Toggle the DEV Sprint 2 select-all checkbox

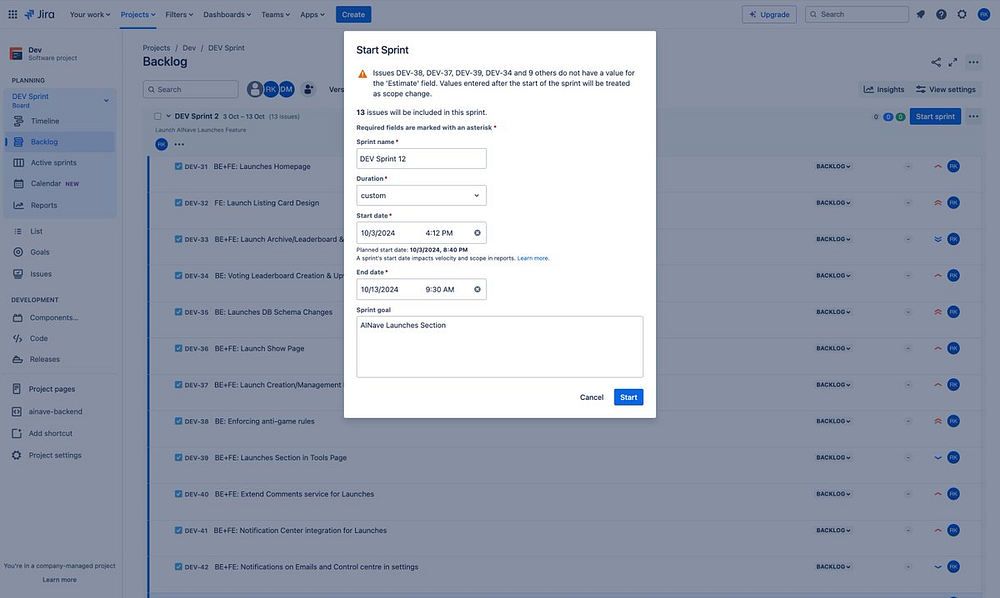coord(158,116)
